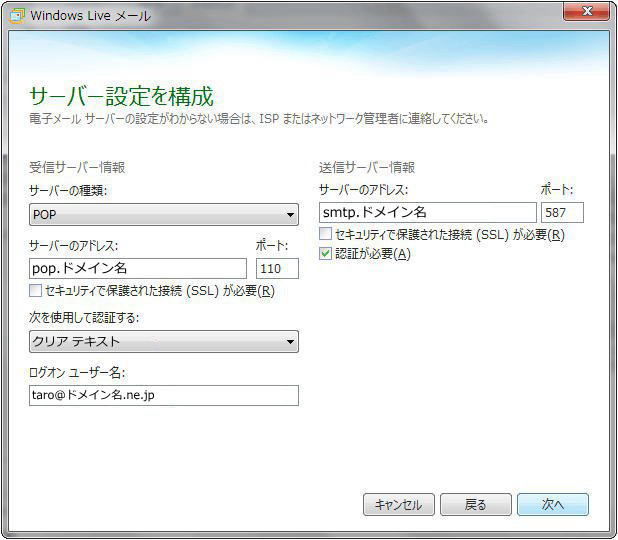Click the incoming port field showing 110
Screen dimensions: 618x540
click(277, 269)
